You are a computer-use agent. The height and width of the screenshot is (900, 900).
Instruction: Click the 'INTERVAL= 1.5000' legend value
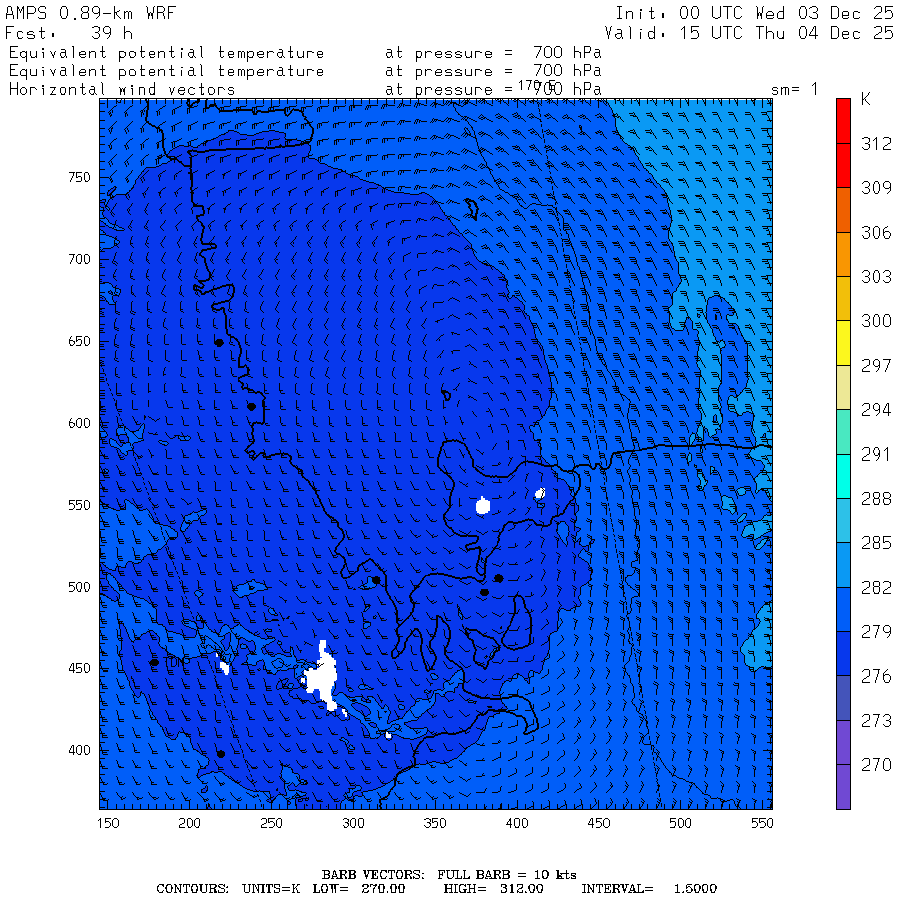point(649,889)
